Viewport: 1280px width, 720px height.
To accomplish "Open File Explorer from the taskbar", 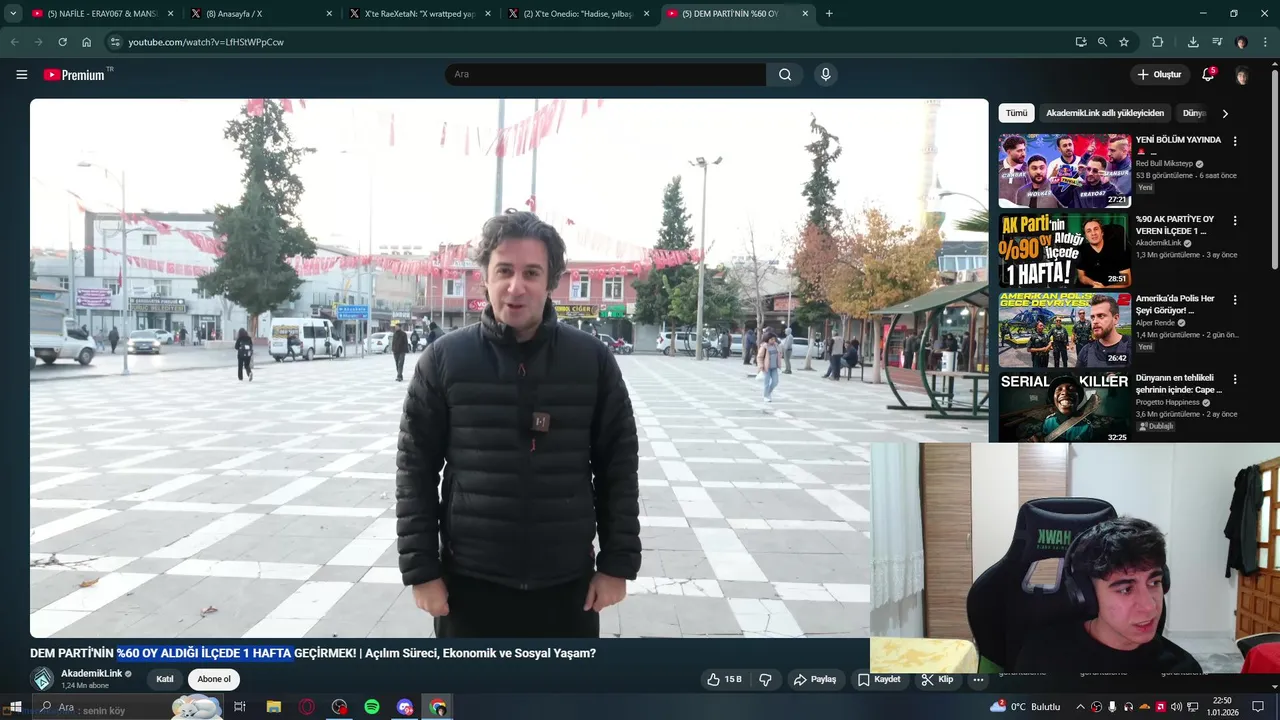I will click(274, 707).
